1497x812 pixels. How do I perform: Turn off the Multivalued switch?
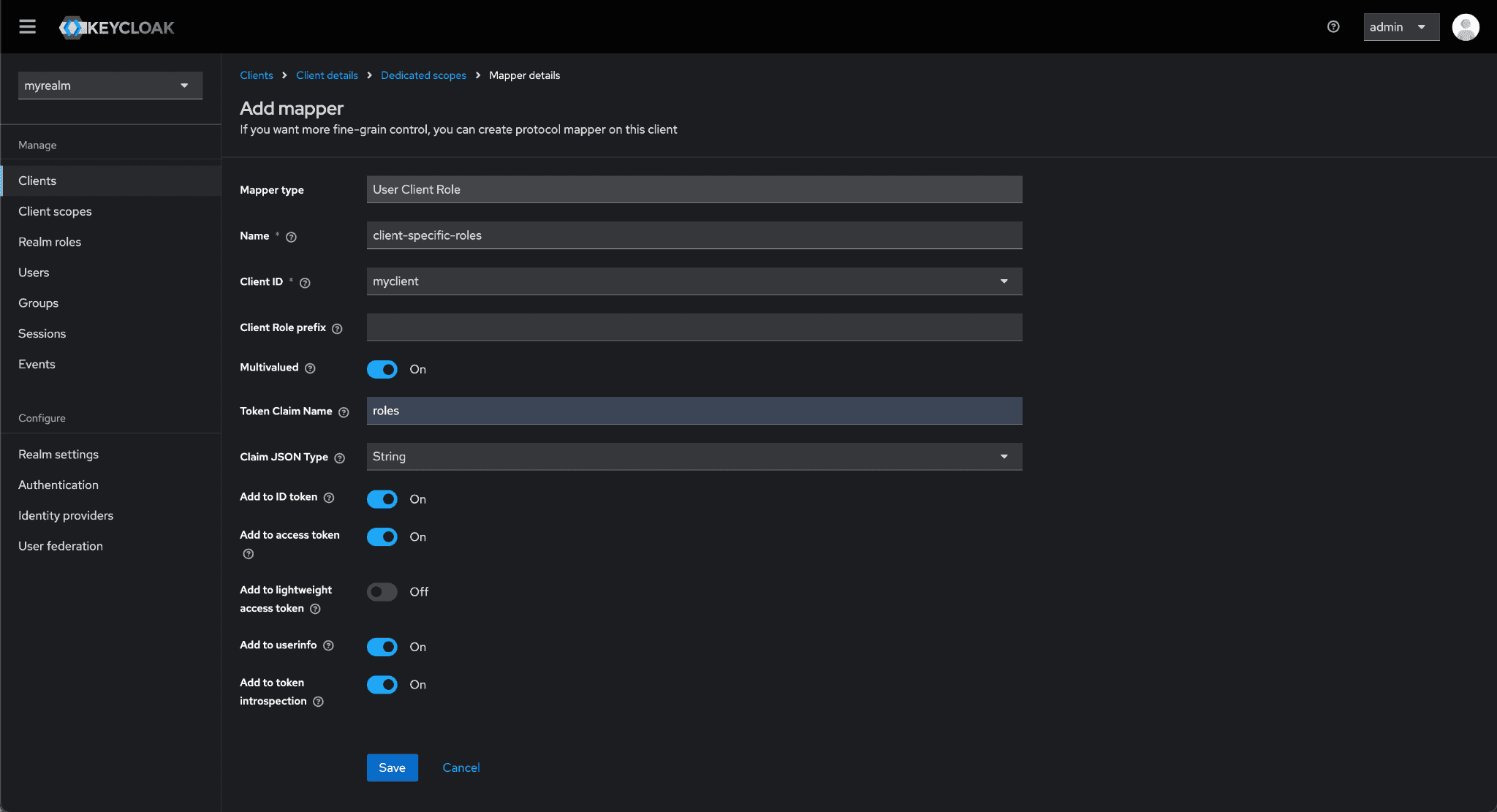382,369
